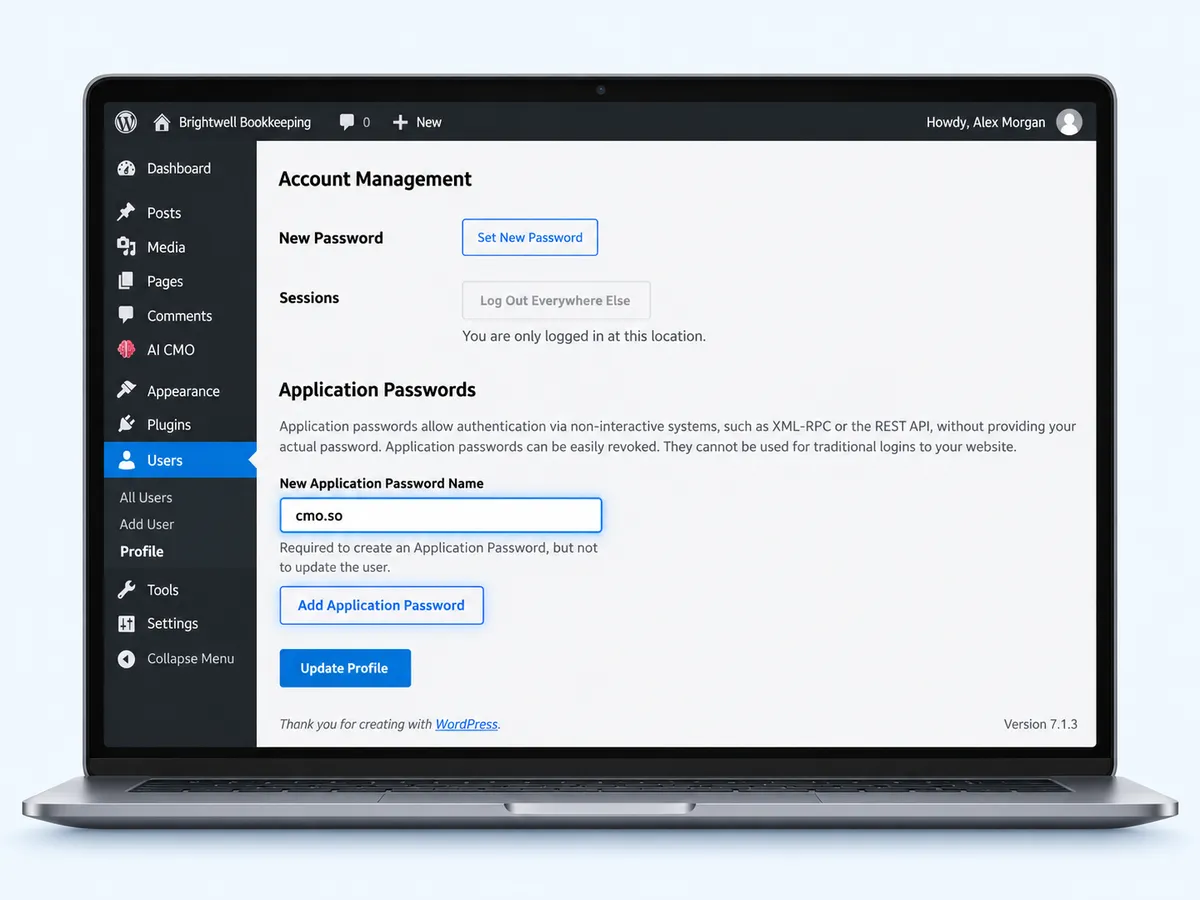Viewport: 1200px width, 900px height.
Task: Click the Sessions label
Action: point(309,297)
